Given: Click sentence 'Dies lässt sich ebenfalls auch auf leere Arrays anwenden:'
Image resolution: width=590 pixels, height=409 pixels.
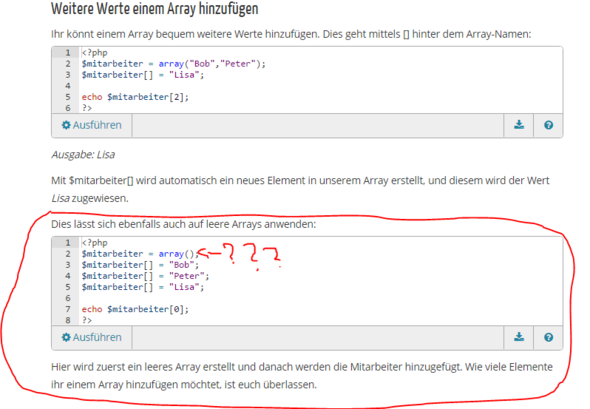Looking at the screenshot, I should point(184,224).
